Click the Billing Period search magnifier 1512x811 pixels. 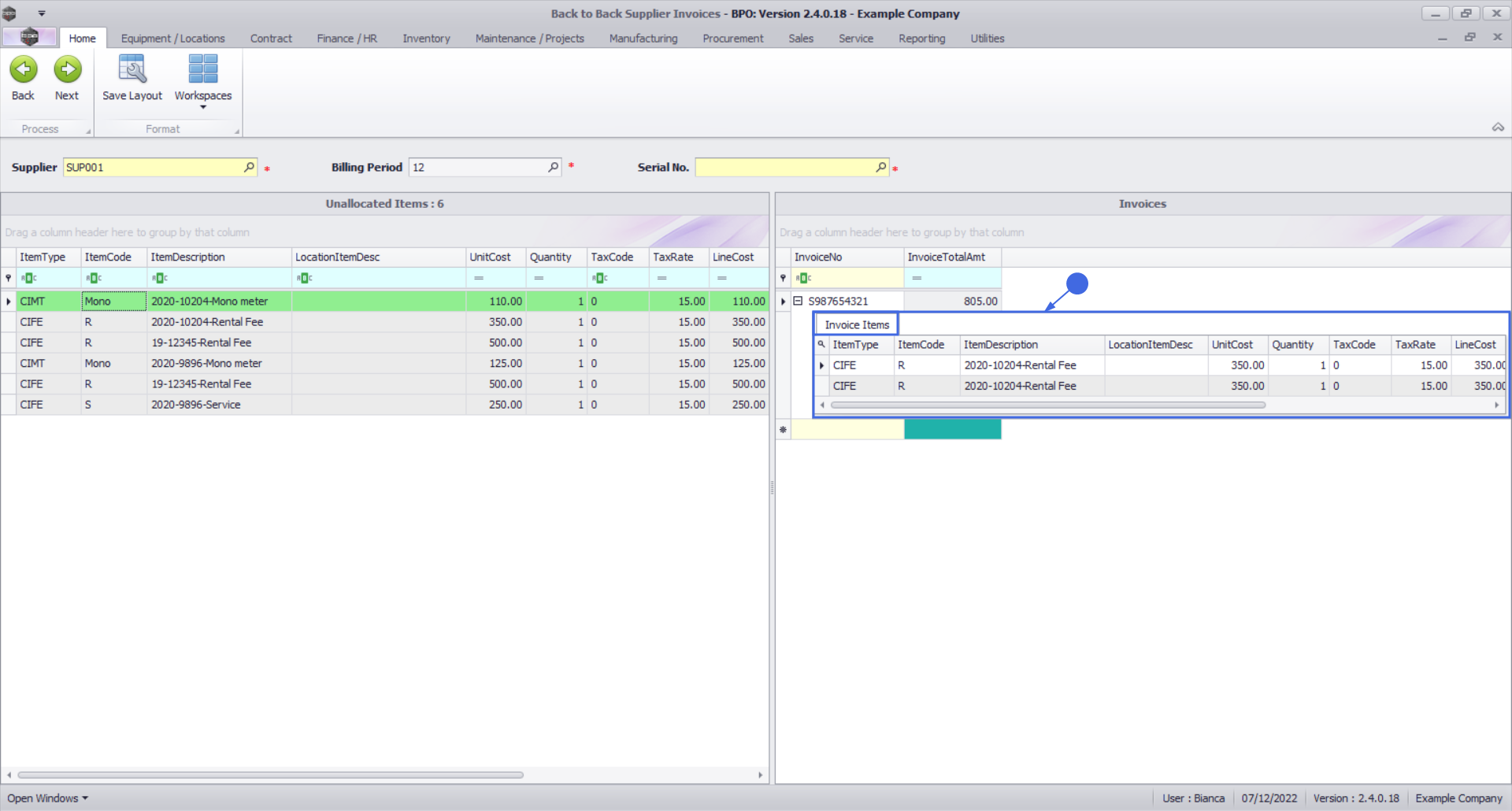[x=553, y=167]
